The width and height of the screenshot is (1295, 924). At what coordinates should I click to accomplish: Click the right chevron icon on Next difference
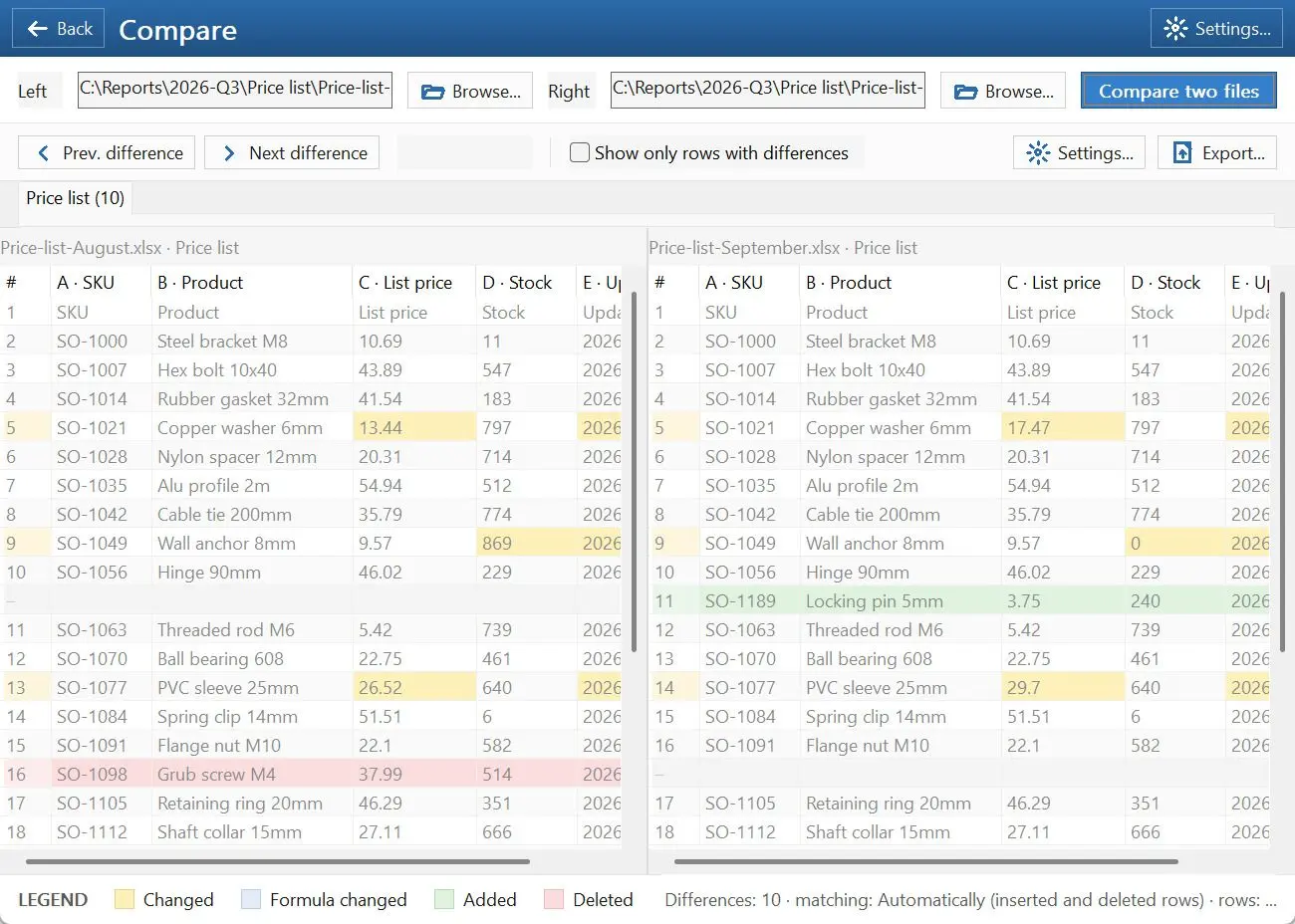(x=229, y=152)
